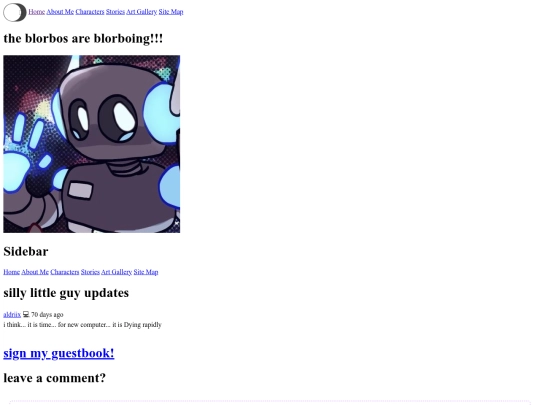Open Characters link under Sidebar

point(65,272)
